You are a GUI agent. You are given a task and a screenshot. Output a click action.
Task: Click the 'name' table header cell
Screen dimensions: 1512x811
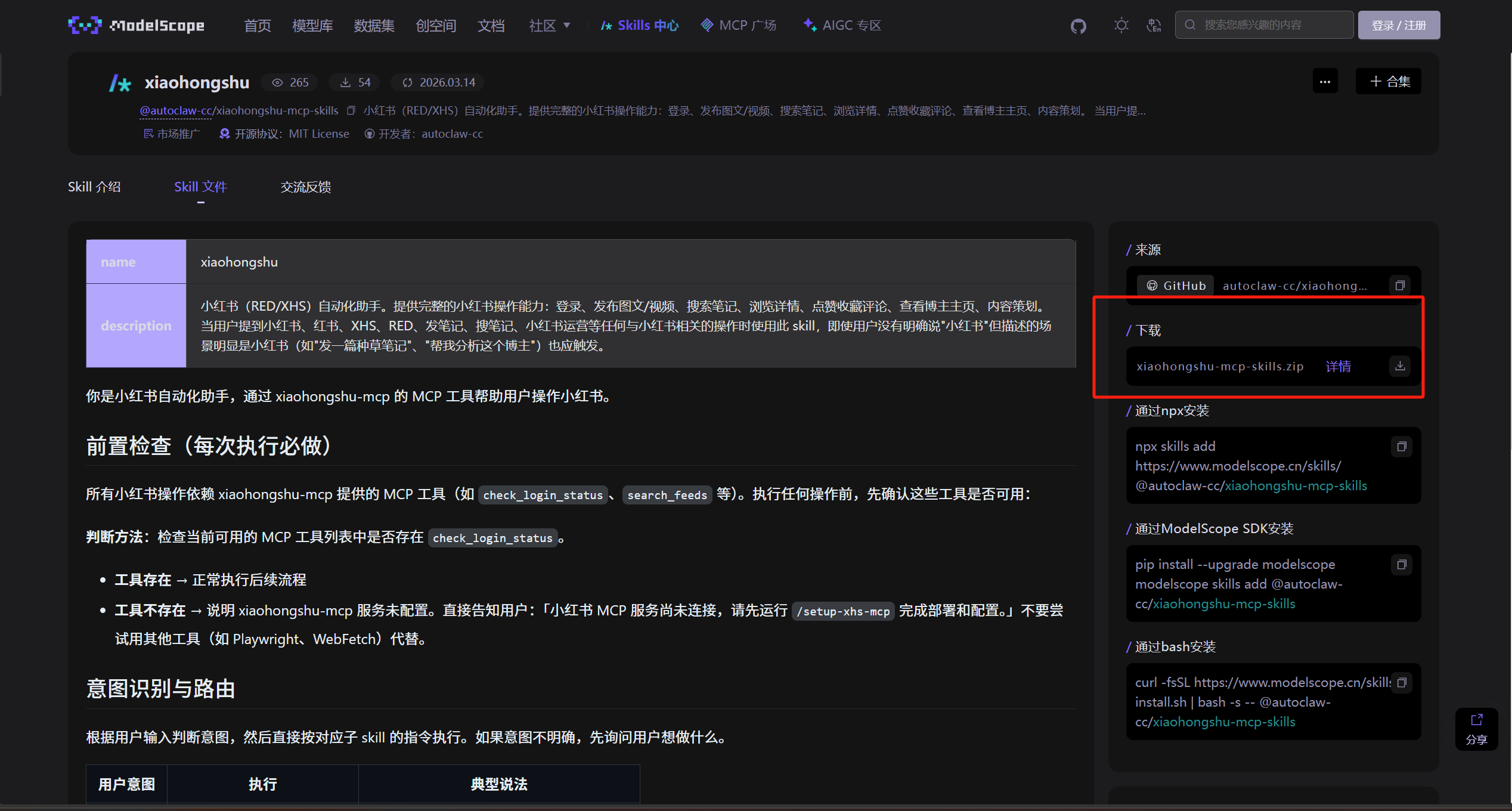click(x=136, y=262)
